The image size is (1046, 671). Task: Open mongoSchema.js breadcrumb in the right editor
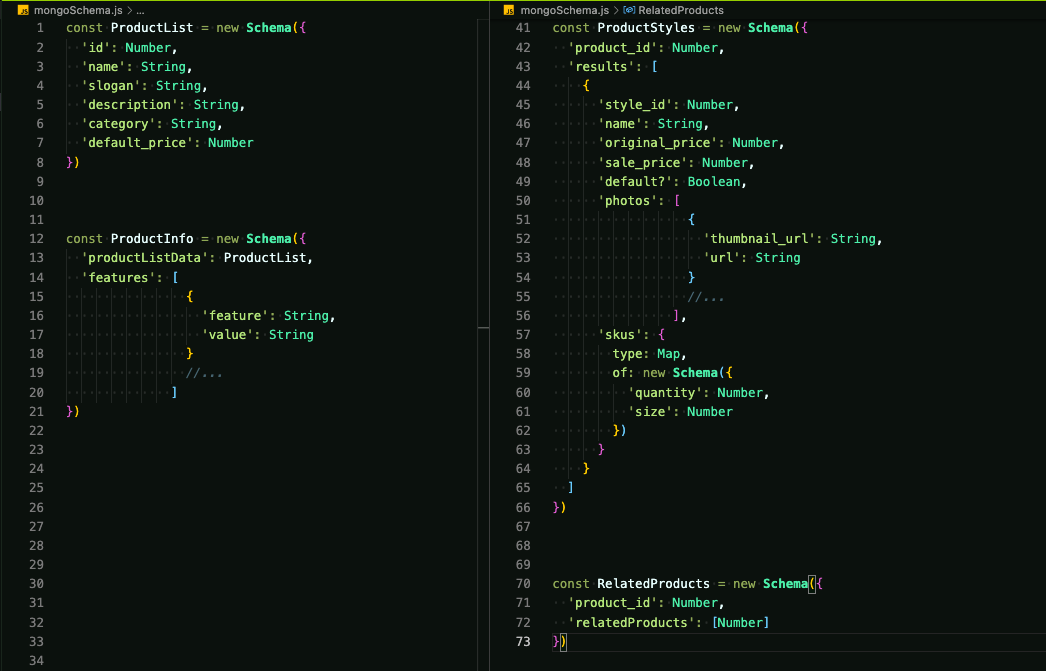tap(564, 10)
